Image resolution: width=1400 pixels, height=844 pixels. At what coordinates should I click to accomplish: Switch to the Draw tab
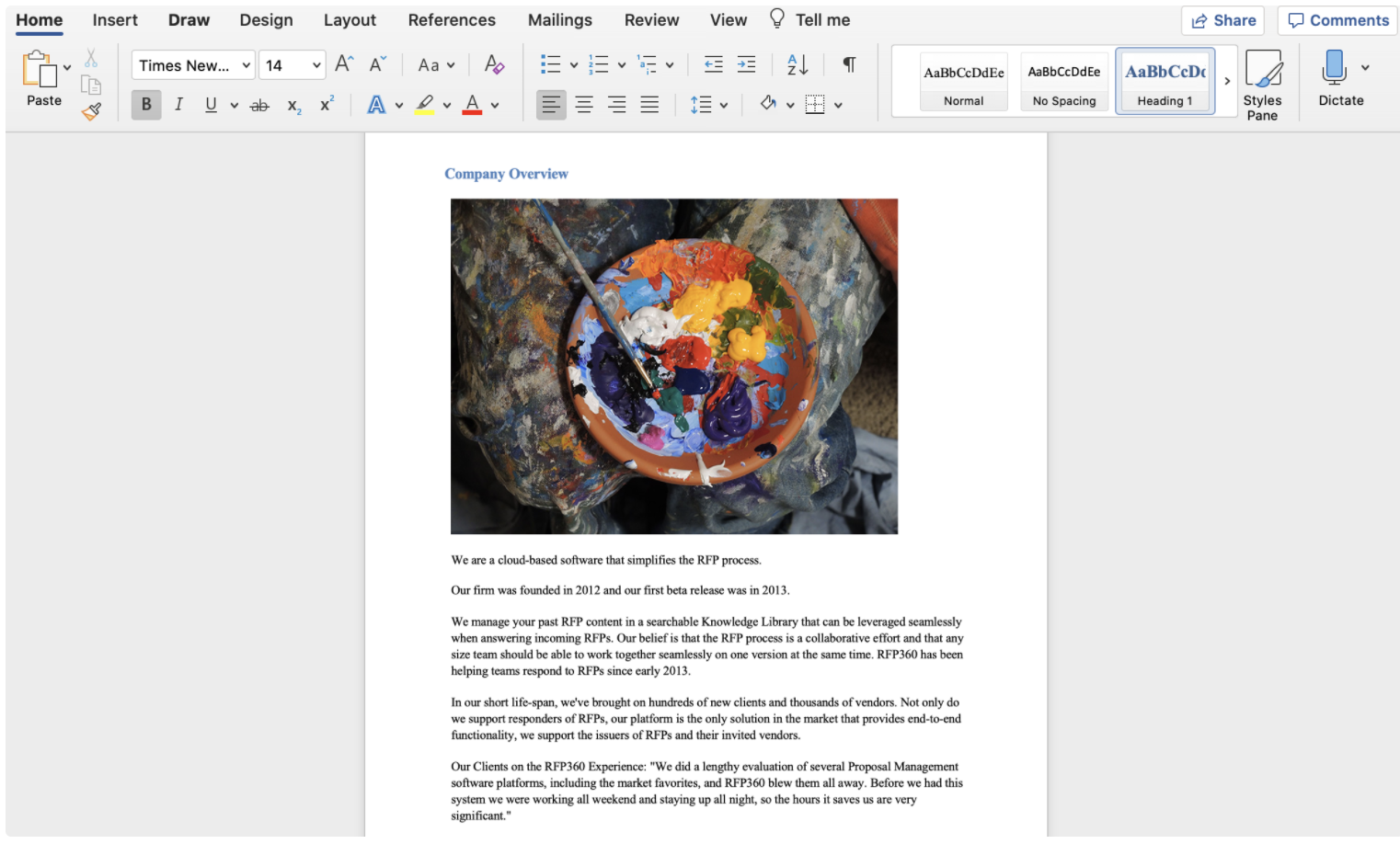[189, 20]
